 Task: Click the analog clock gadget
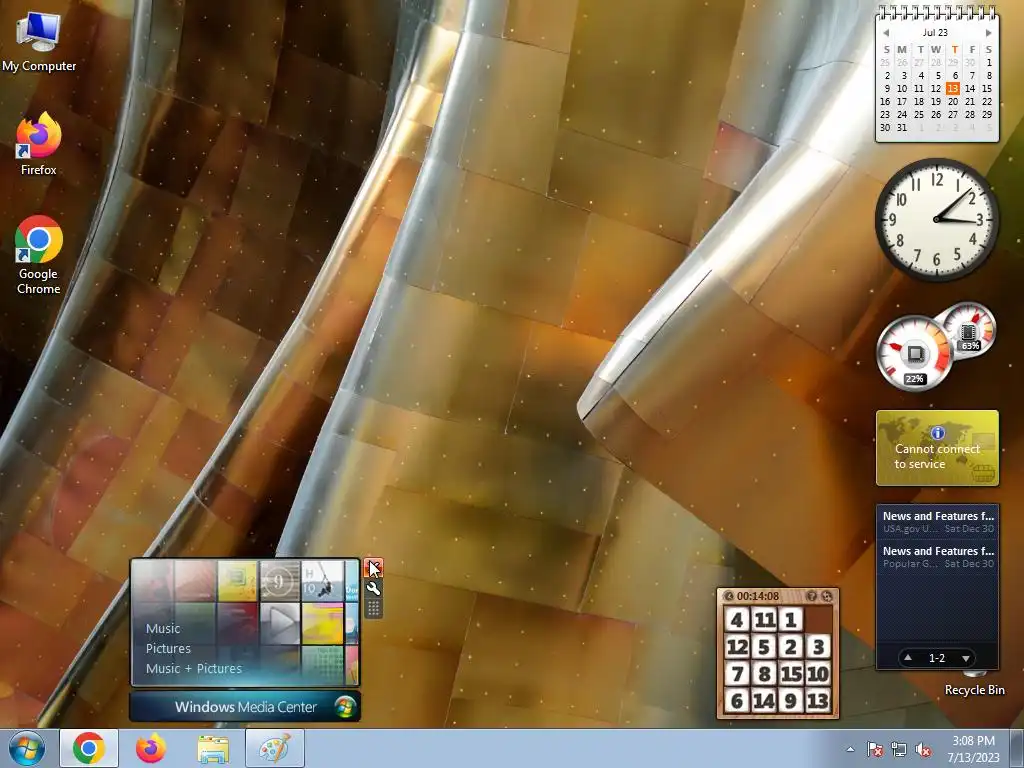pos(936,220)
